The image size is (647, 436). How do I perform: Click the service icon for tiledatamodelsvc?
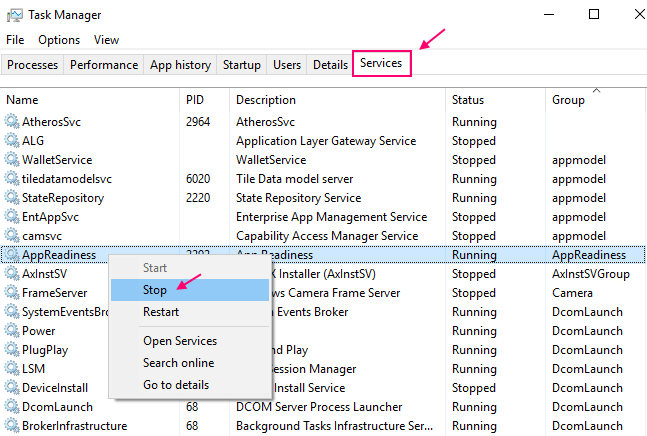coord(12,179)
